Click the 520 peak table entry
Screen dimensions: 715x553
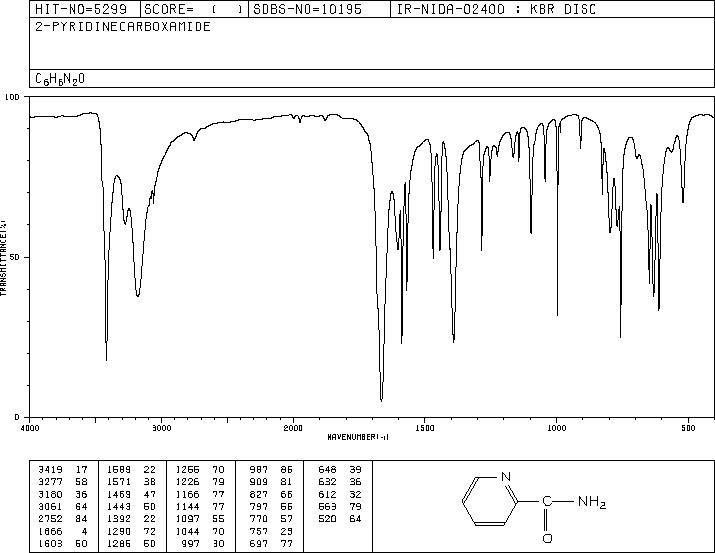[x=340, y=519]
